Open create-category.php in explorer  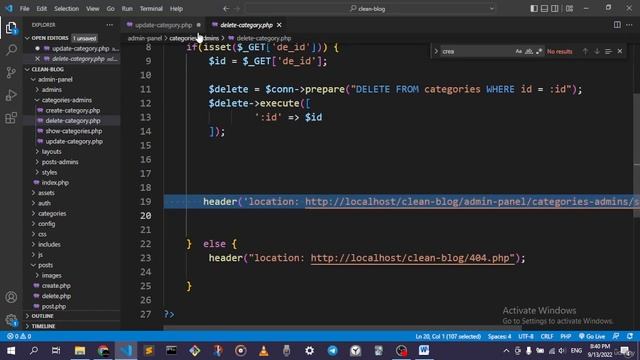pos(73,110)
